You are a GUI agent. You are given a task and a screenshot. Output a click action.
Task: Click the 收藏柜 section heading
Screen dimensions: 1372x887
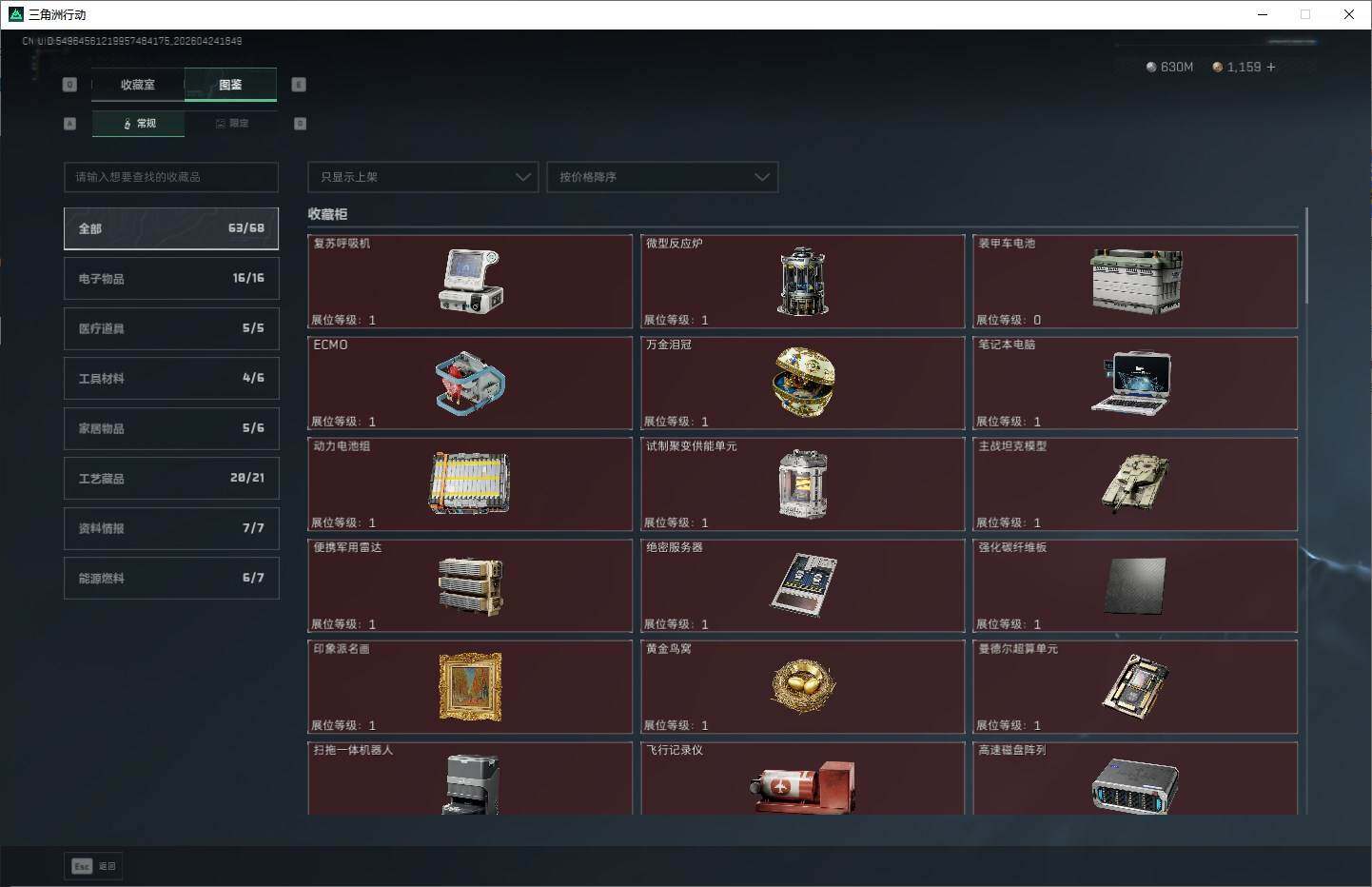click(327, 214)
